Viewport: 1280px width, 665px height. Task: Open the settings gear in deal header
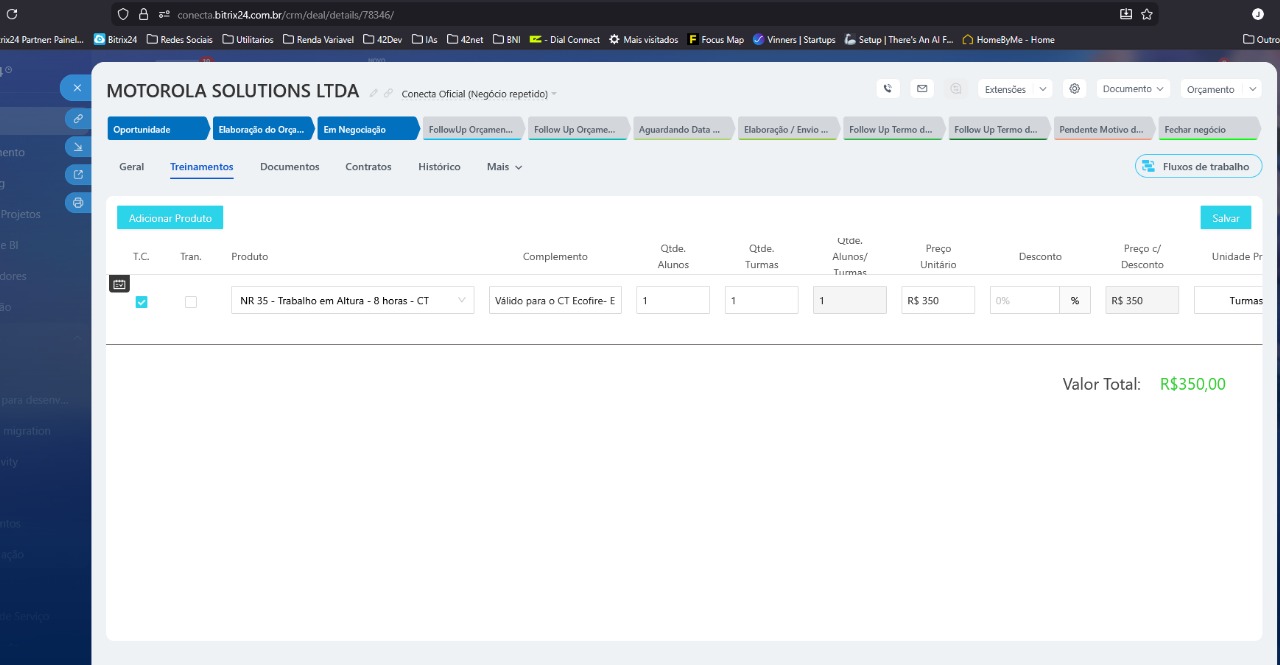pos(1074,89)
